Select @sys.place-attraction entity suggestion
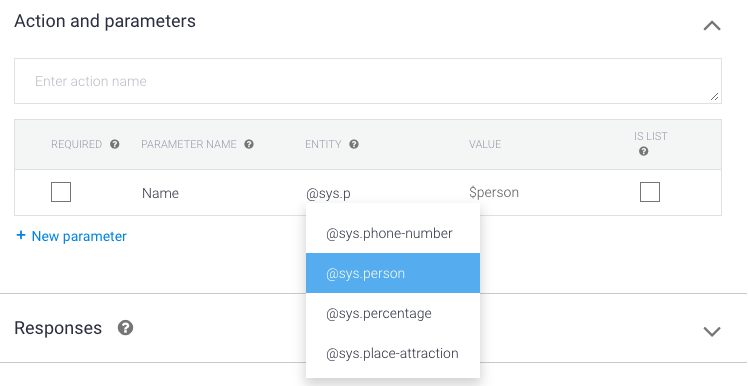The width and height of the screenshot is (749, 386). tap(393, 353)
